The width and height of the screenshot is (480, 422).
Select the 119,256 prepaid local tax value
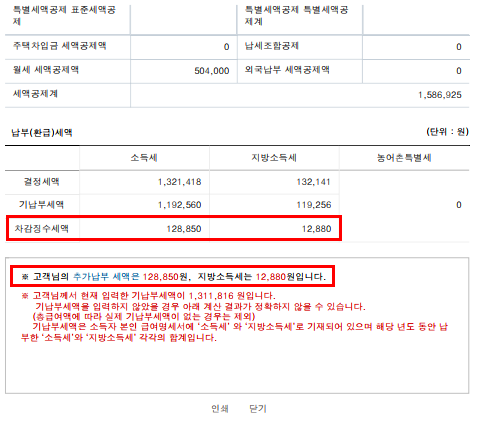pos(314,205)
